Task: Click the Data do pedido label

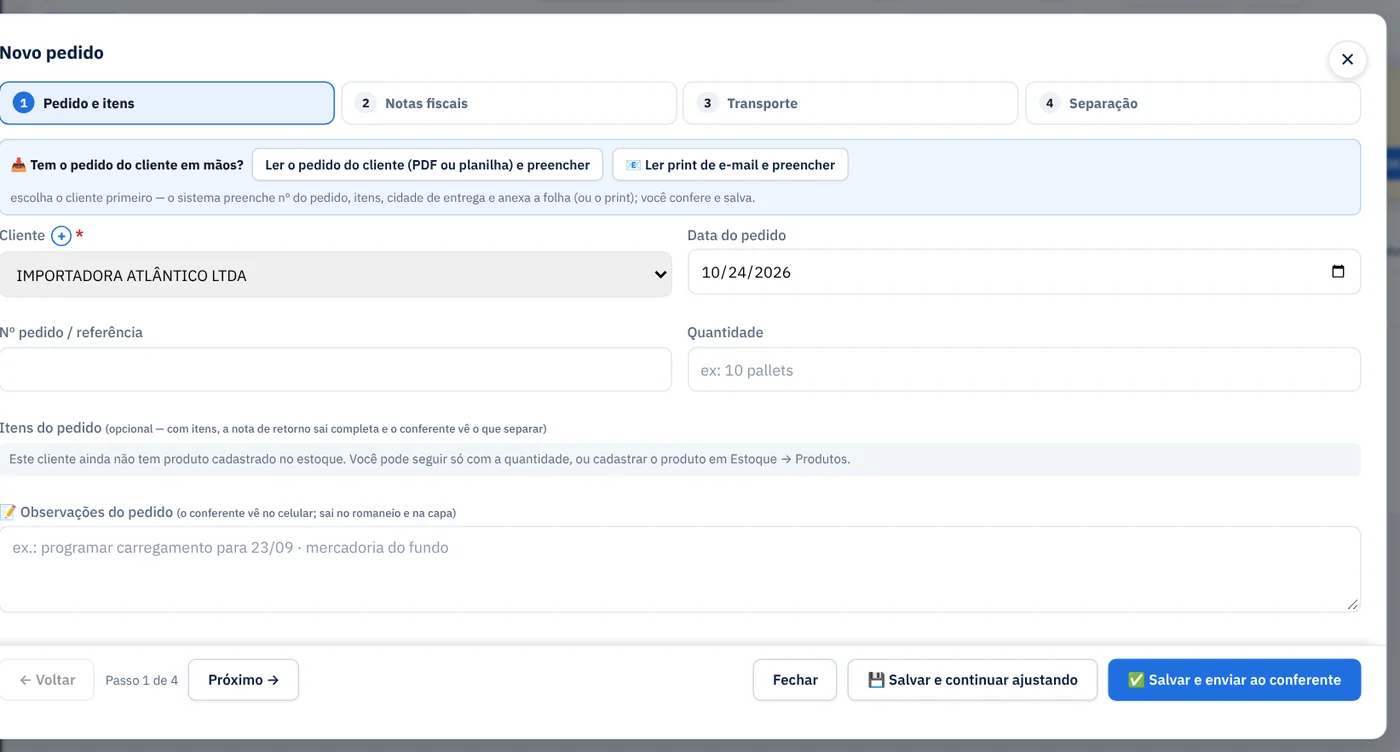Action: coord(736,236)
